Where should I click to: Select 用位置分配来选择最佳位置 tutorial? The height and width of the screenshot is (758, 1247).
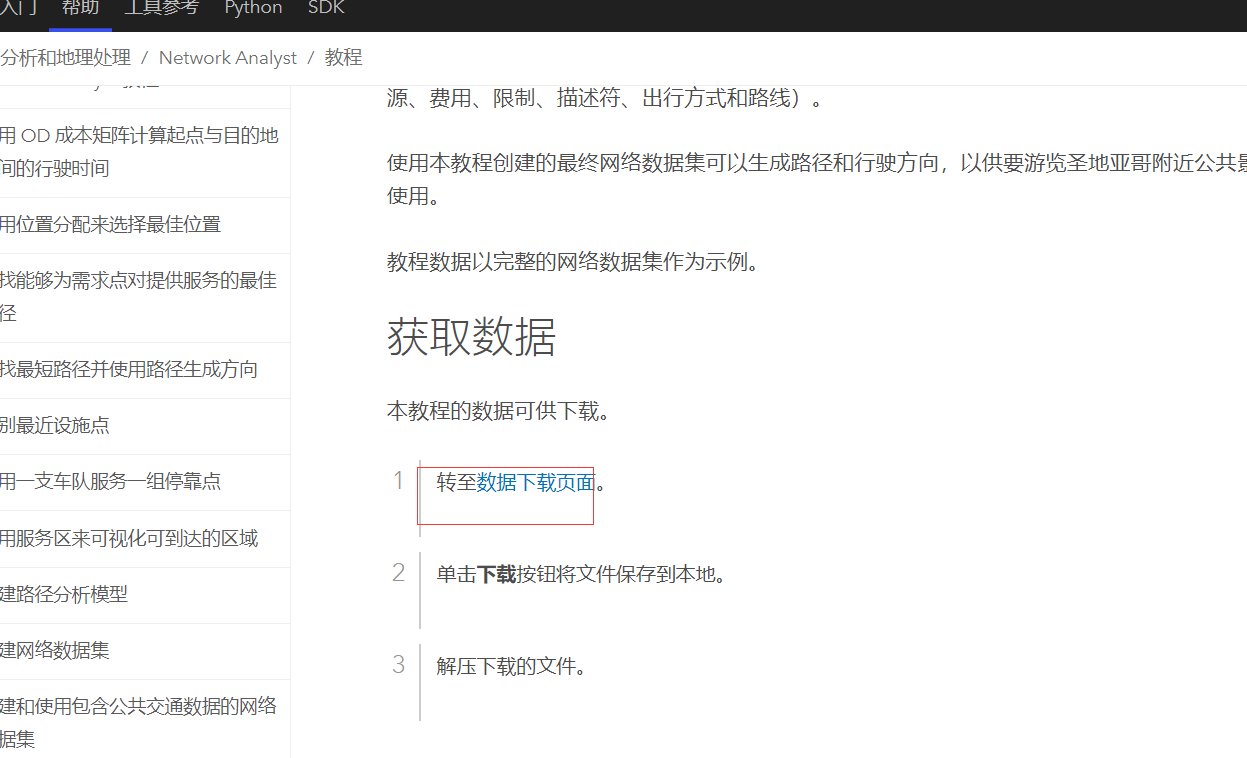pos(111,224)
